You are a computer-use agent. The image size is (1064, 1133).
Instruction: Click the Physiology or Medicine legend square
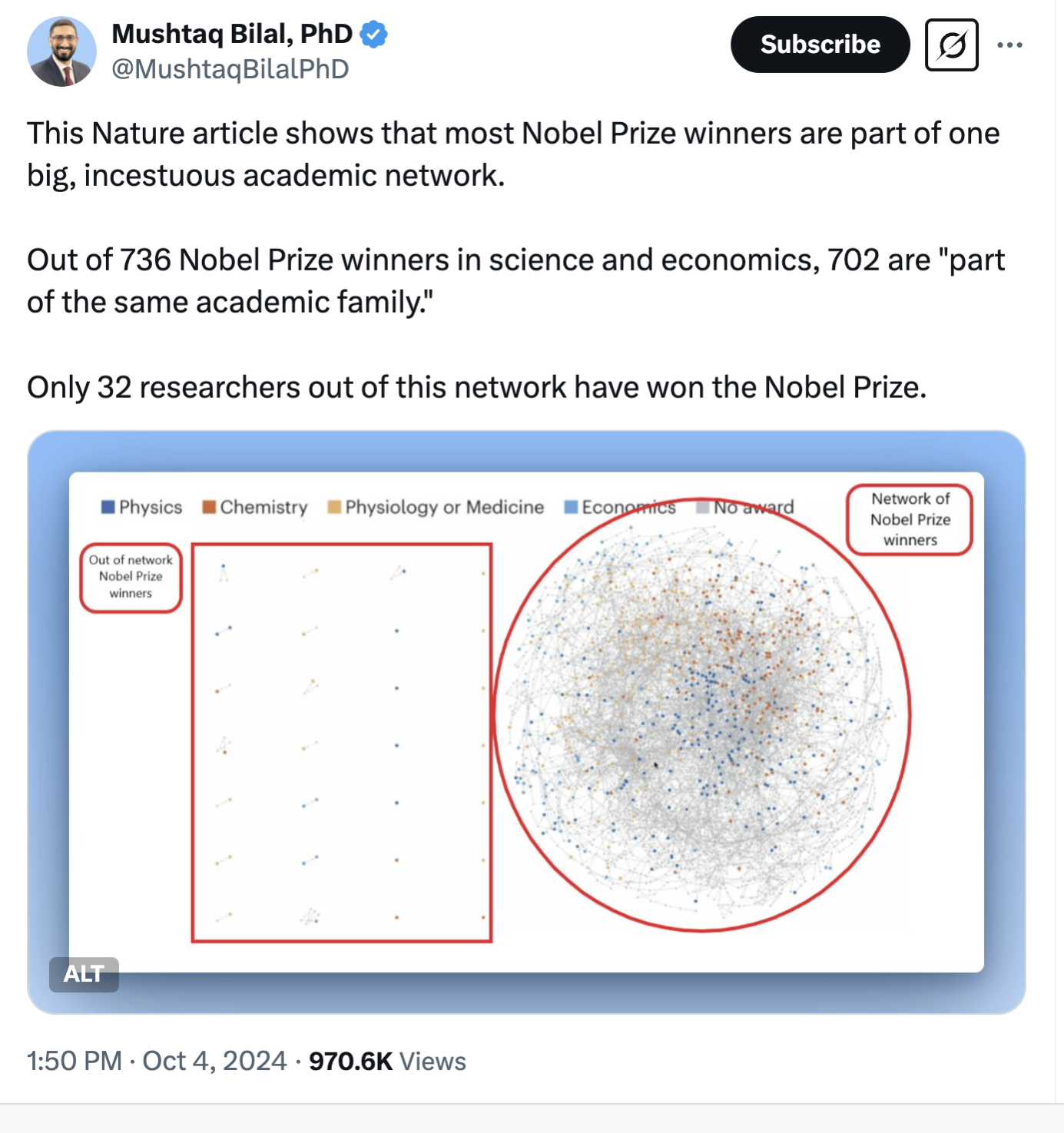[334, 507]
